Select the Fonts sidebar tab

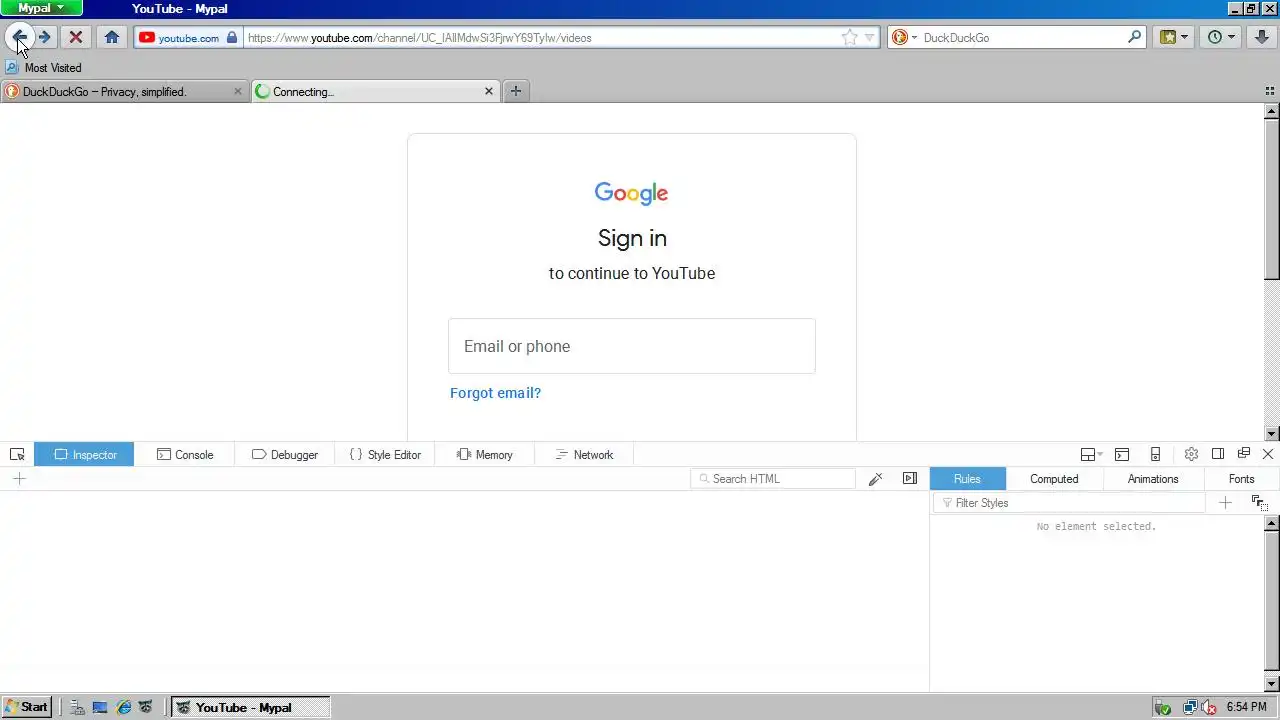(1241, 479)
